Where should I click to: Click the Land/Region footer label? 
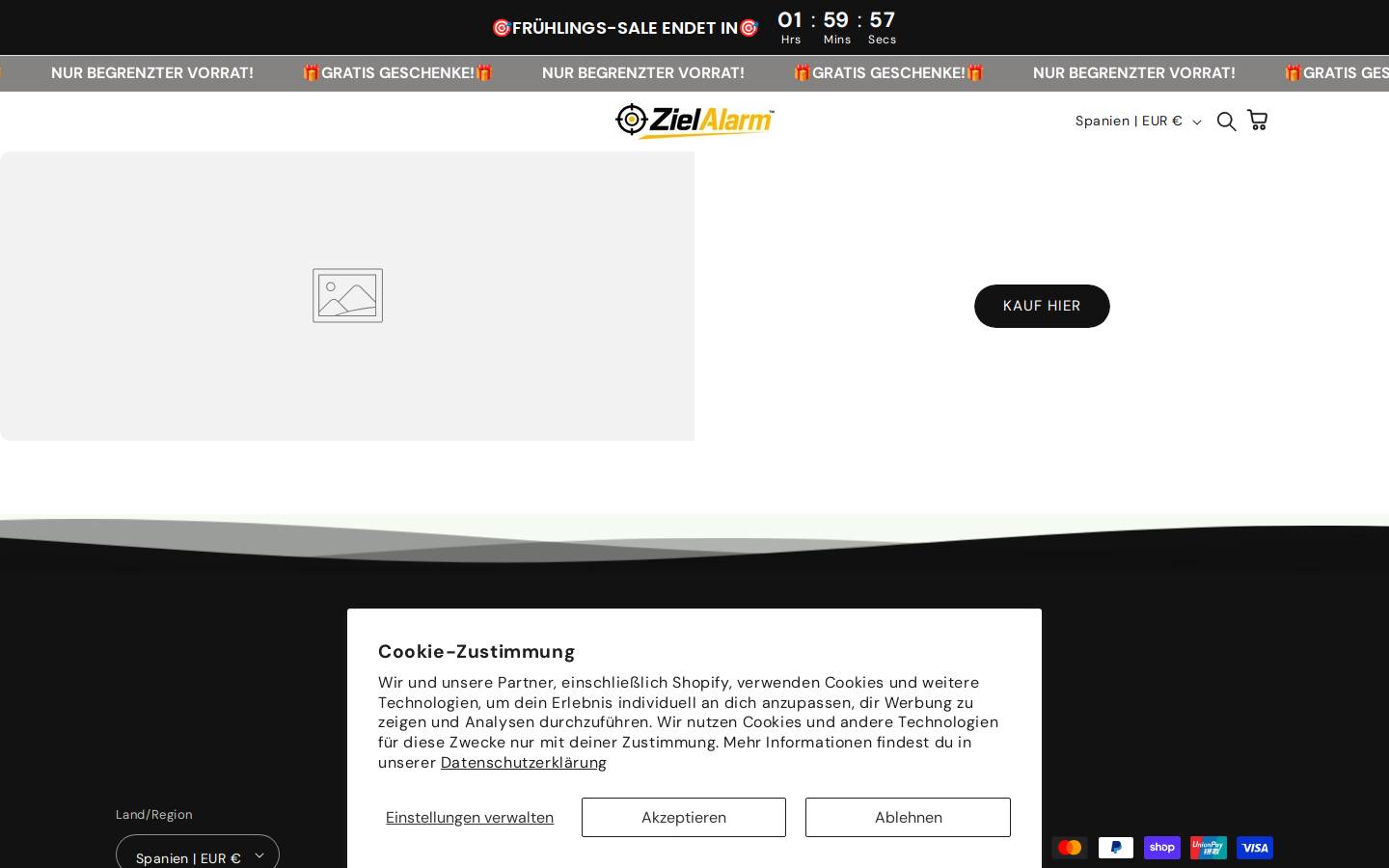[154, 815]
